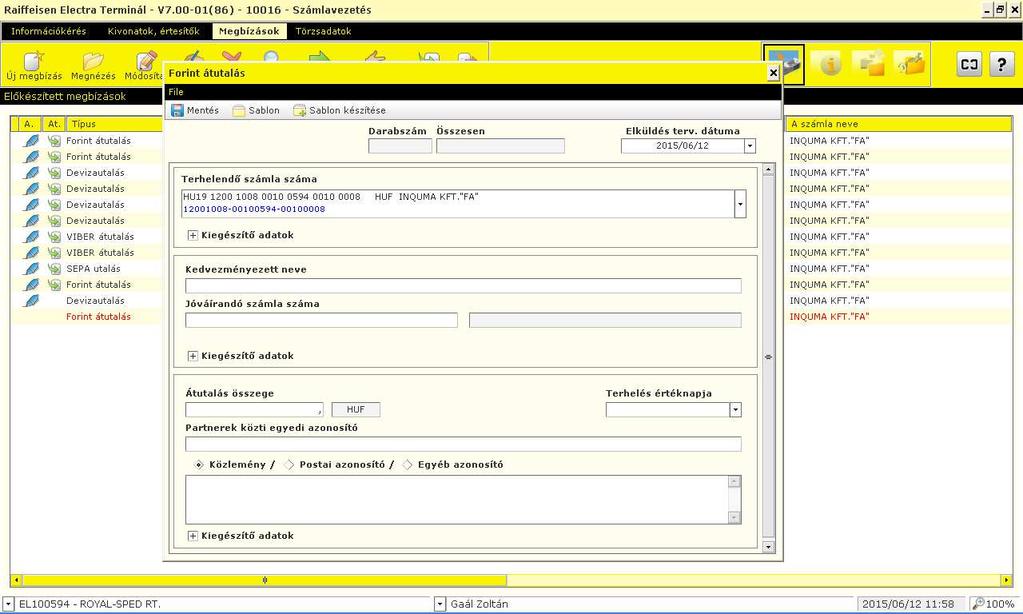Open the information module icon with letter i
Screen dimensions: 1023x614
tap(830, 64)
